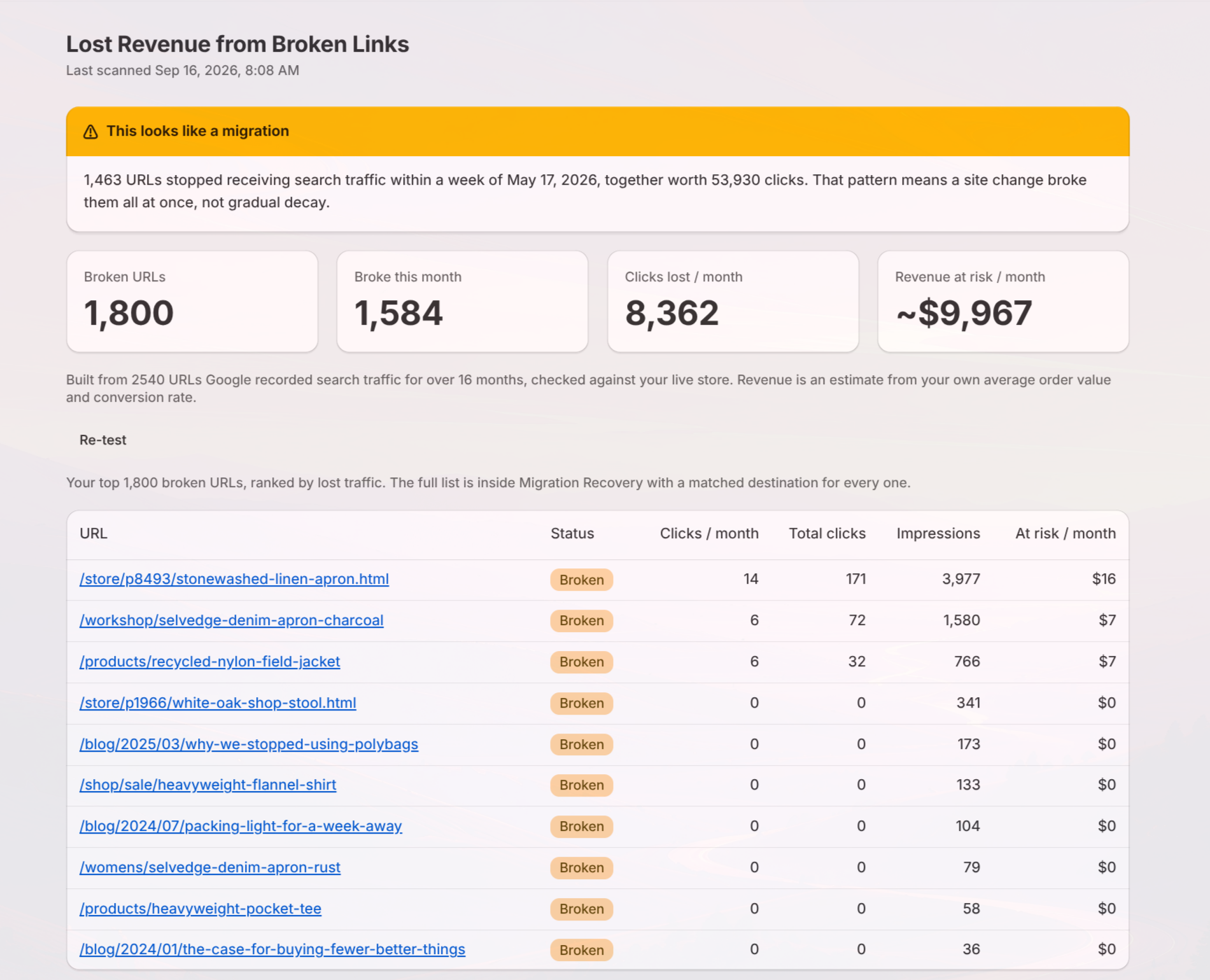1210x980 pixels.
Task: Click the Re-test button
Action: [x=103, y=440]
